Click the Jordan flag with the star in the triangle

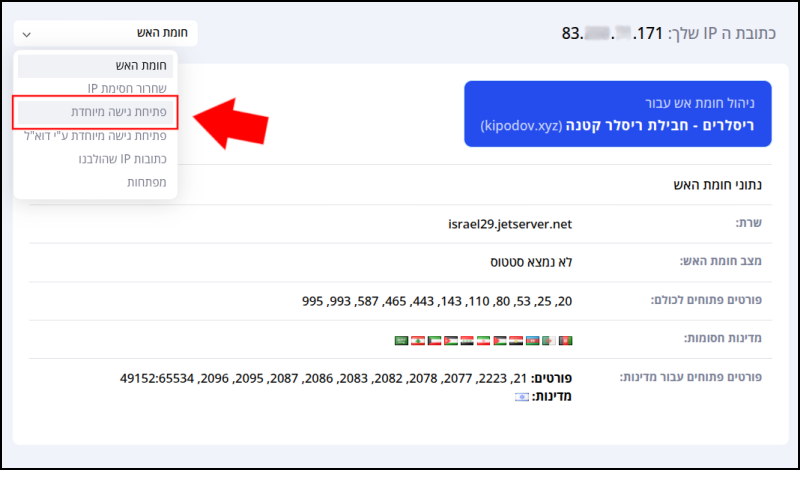pos(451,340)
